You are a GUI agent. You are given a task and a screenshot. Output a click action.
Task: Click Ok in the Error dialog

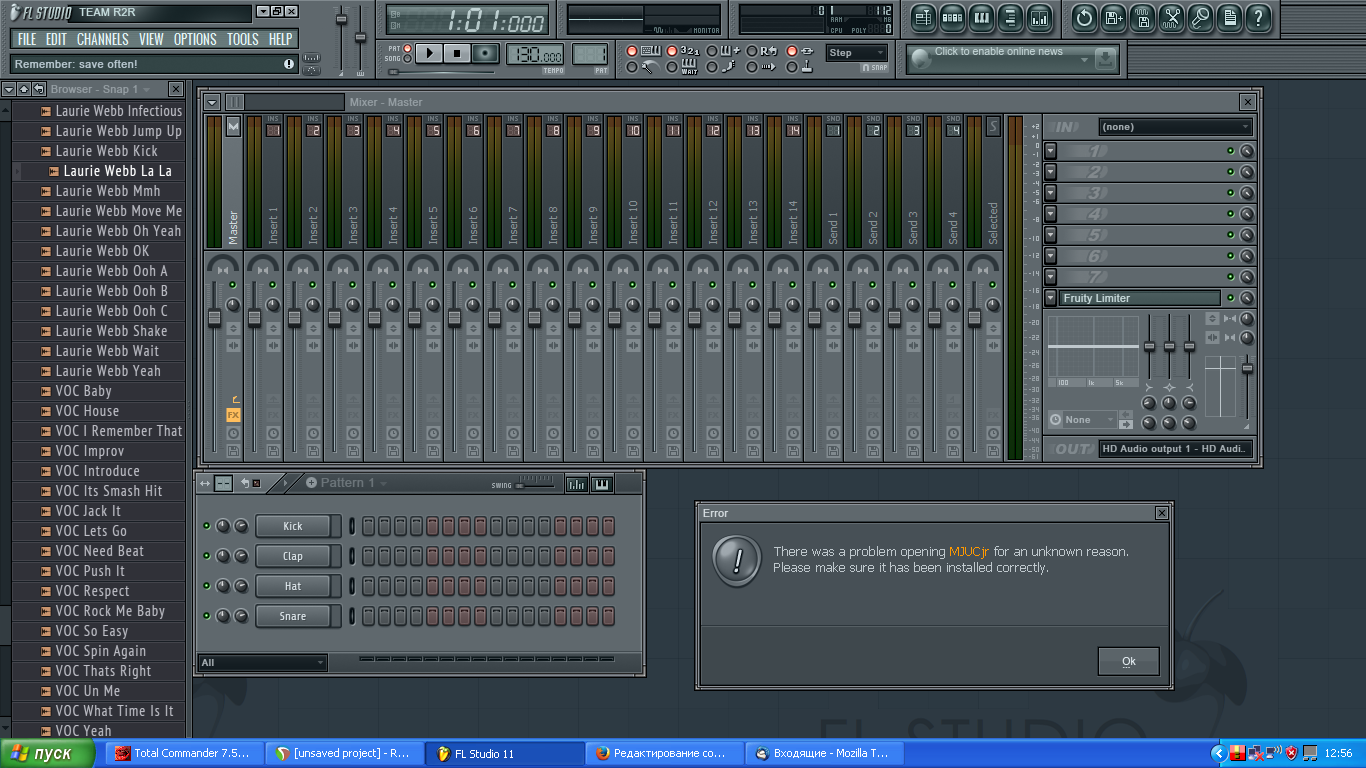click(1129, 661)
